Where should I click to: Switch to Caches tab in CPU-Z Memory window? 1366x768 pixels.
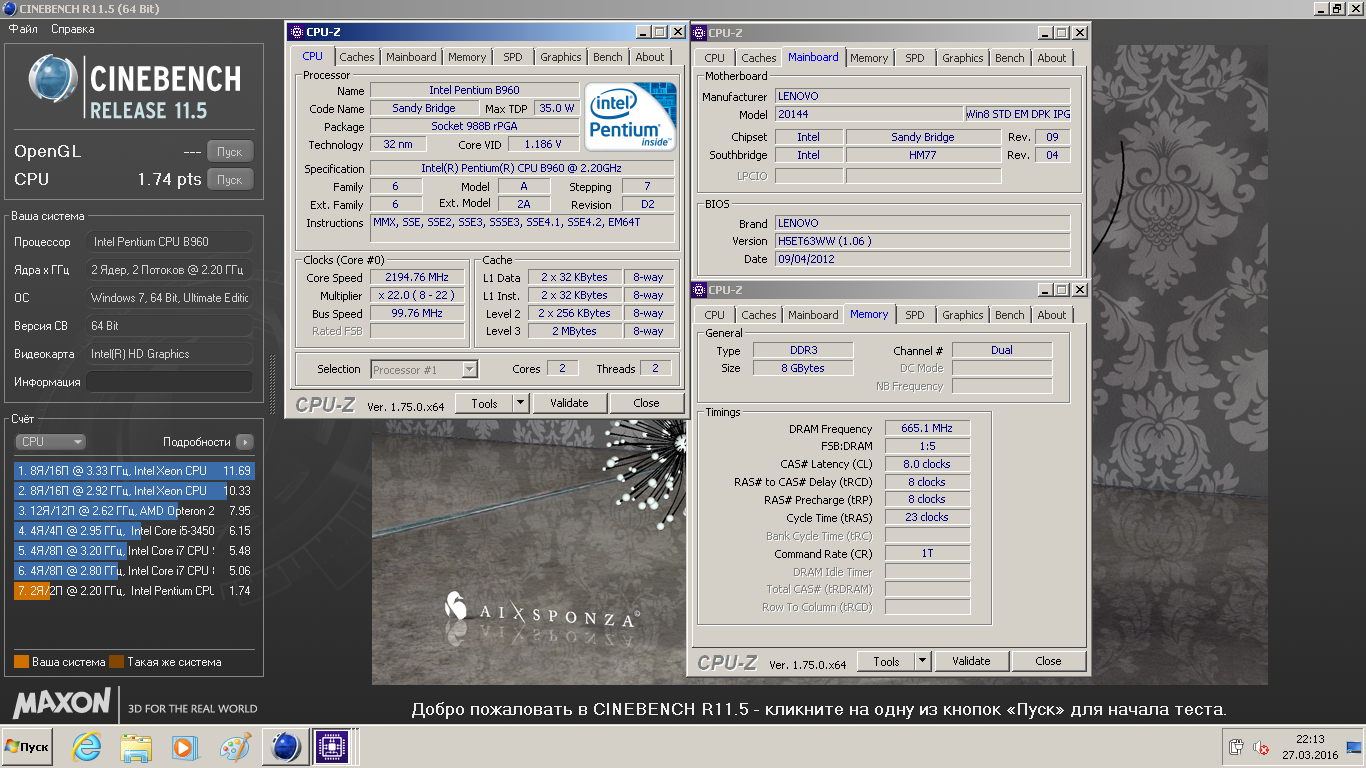759,315
